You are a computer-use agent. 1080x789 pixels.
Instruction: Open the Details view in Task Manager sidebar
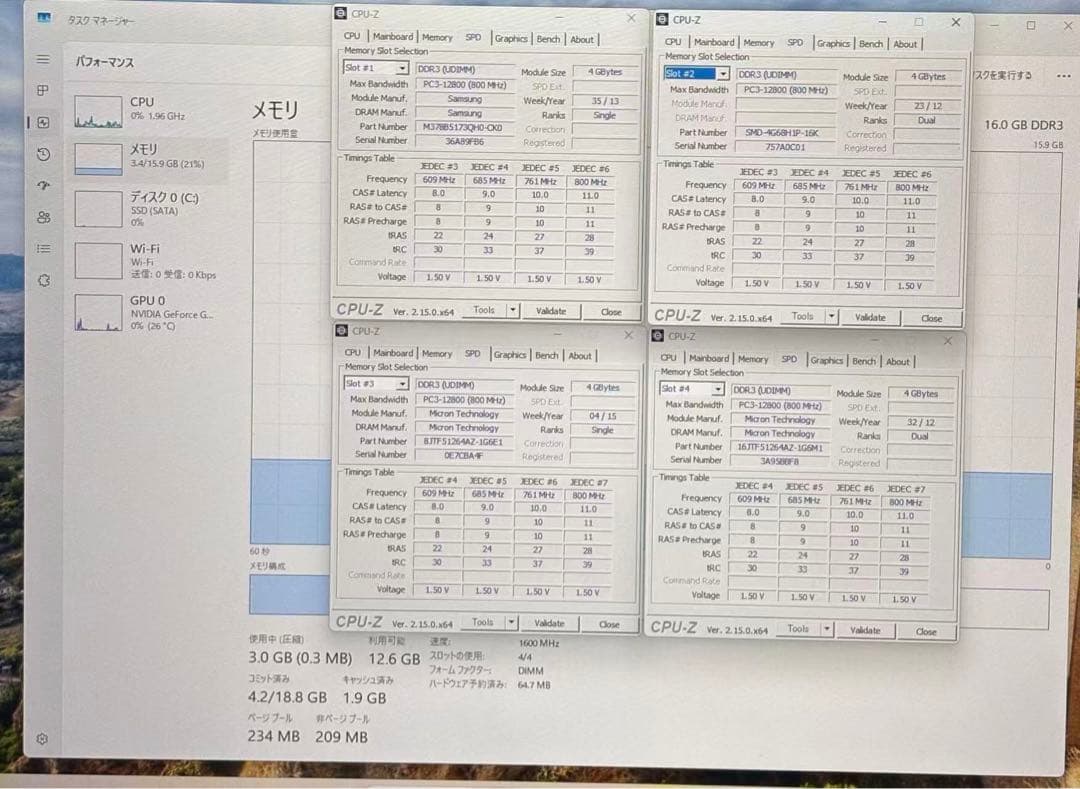(42, 250)
